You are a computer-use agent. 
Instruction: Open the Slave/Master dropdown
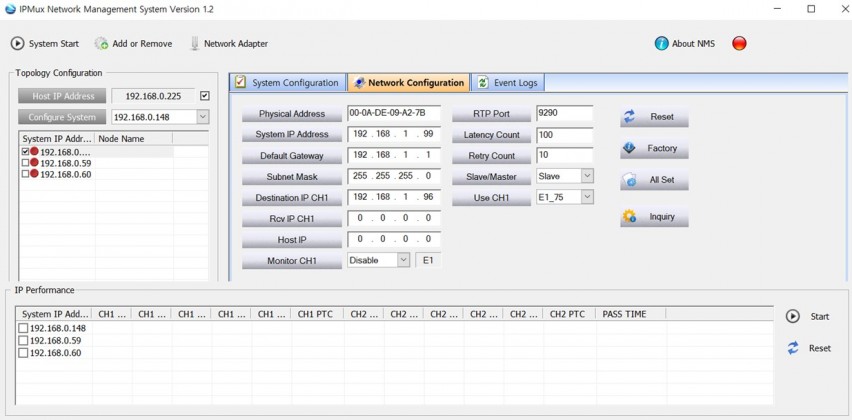point(587,176)
